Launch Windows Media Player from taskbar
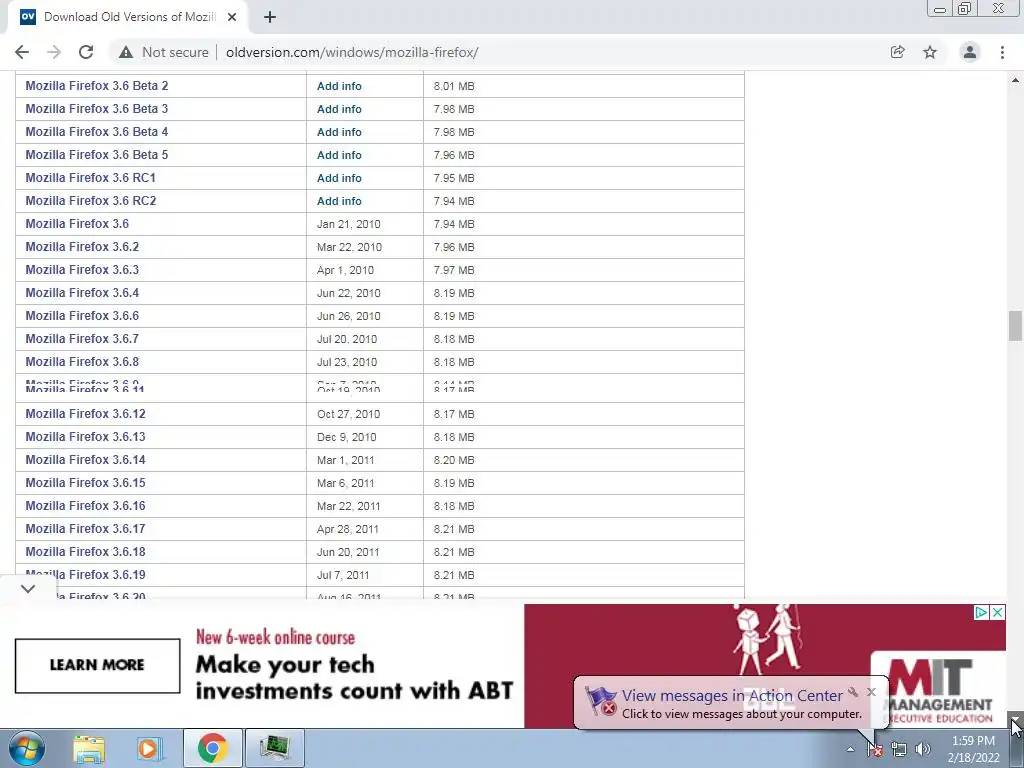The height and width of the screenshot is (768, 1024). click(x=148, y=748)
